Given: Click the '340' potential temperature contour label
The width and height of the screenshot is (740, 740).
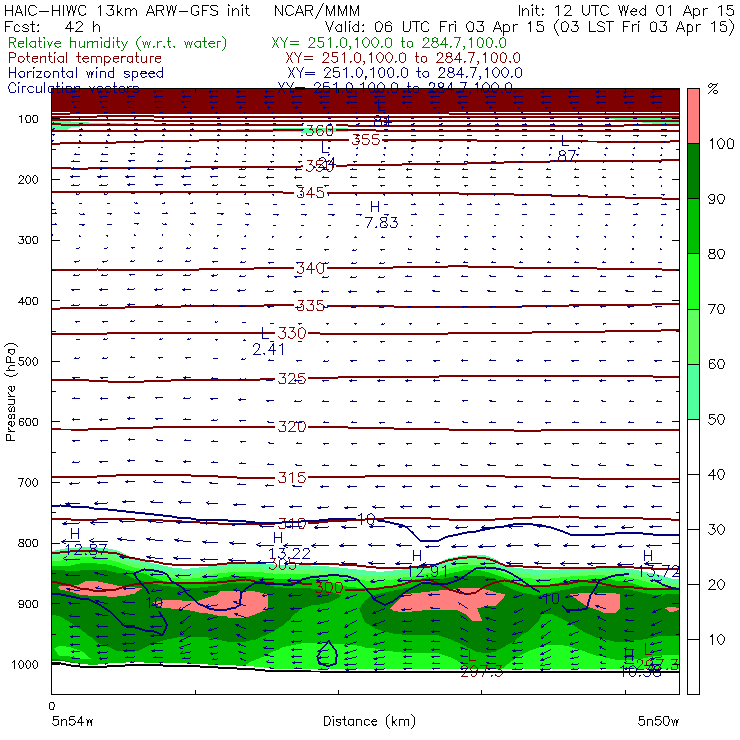Looking at the screenshot, I should click(310, 268).
